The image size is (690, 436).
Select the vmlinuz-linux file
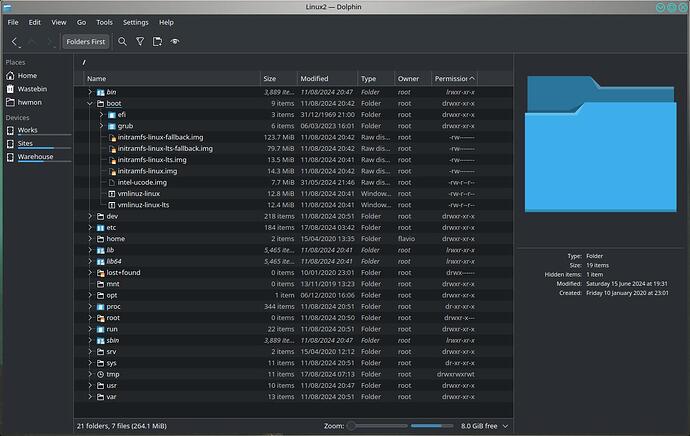point(138,194)
